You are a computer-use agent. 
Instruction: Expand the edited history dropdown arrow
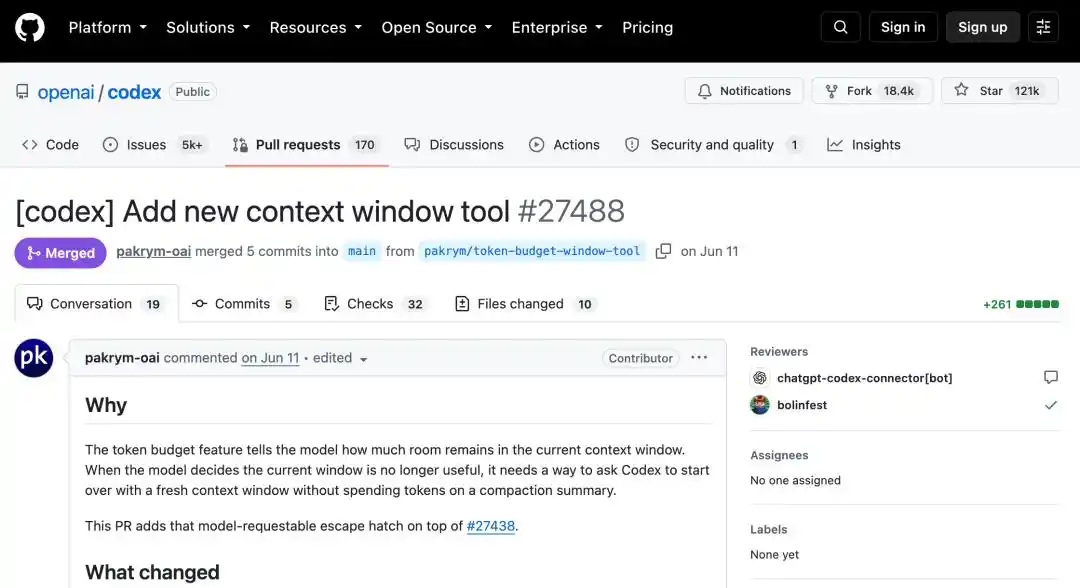[x=363, y=359]
